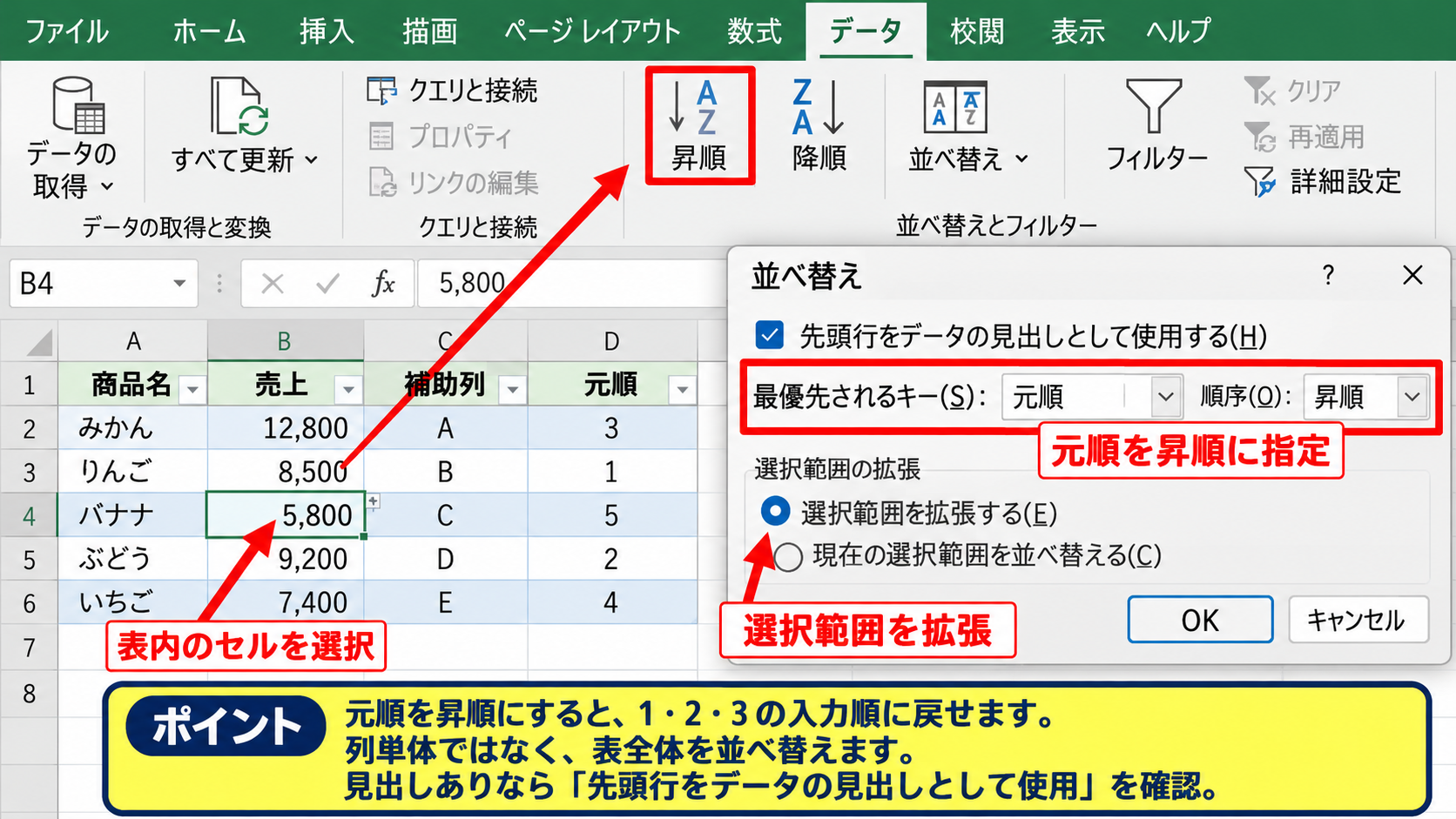Viewport: 1456px width, 819px height.
Task: Uncheck 先頭行をデータの見出しとして使用する checkbox
Action: [770, 335]
